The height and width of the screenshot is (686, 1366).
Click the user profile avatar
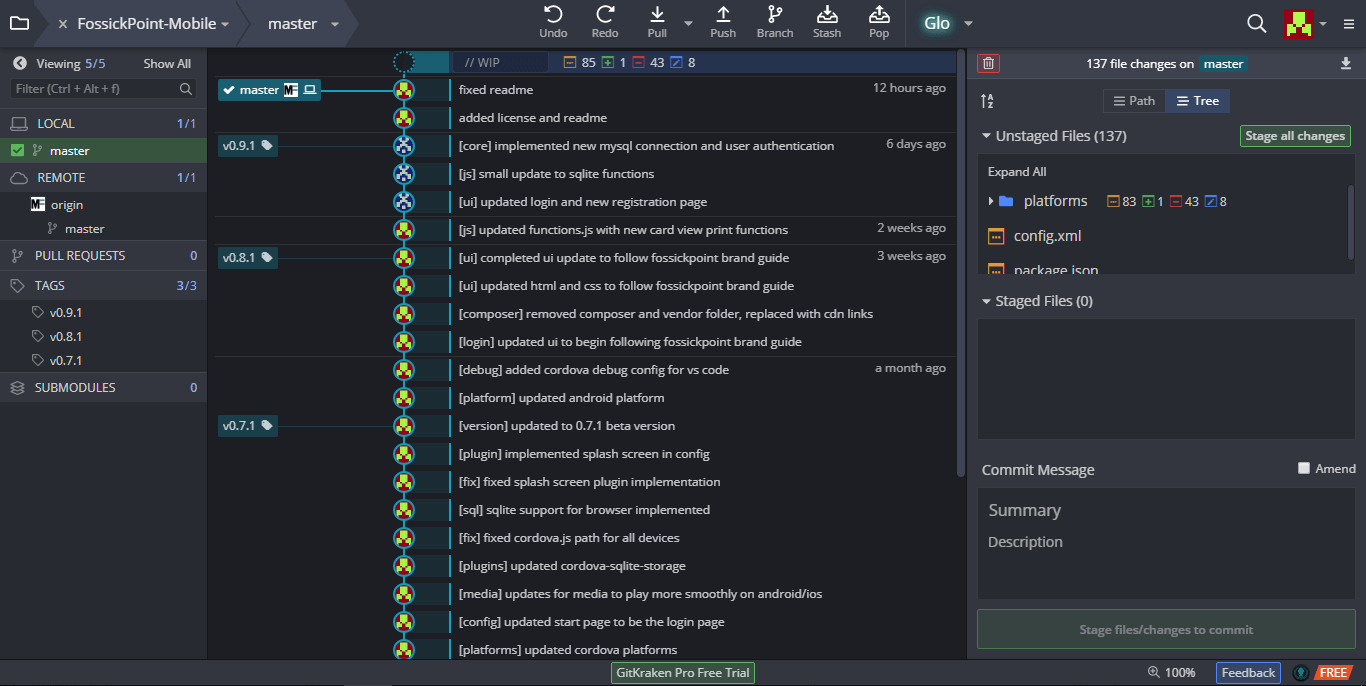coord(1298,23)
